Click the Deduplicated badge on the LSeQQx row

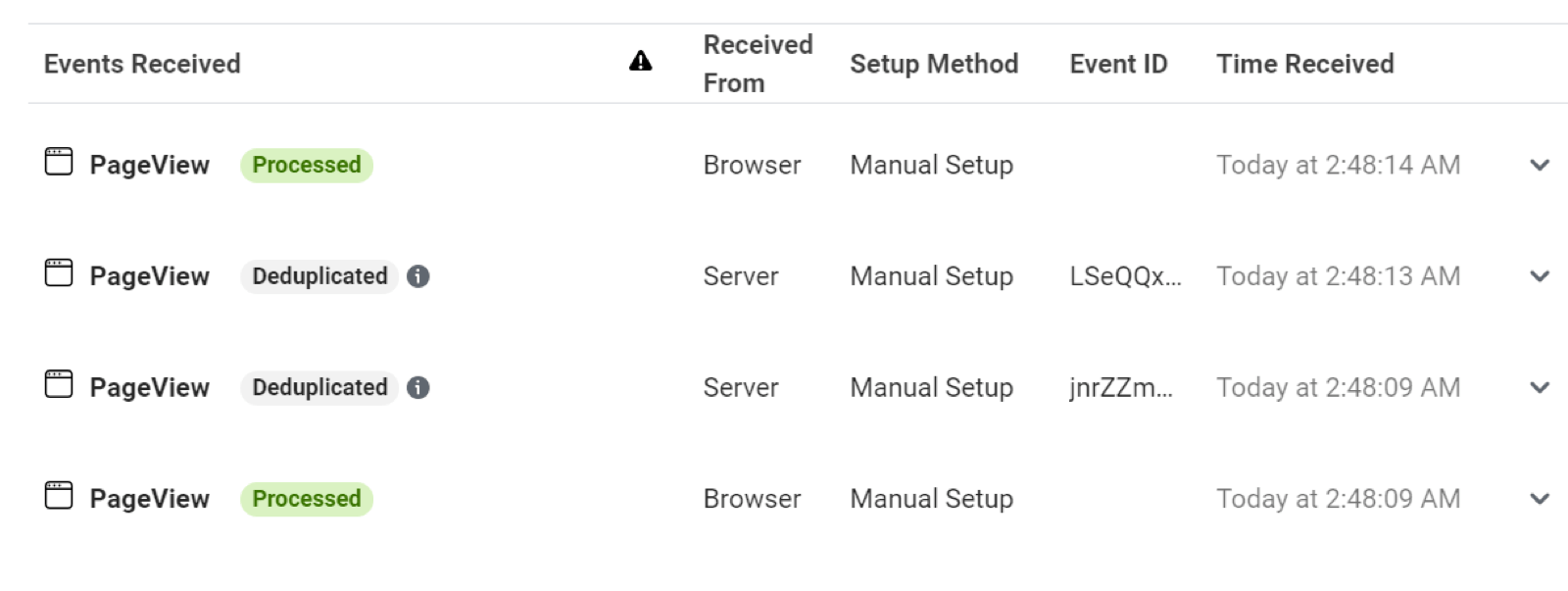(x=319, y=276)
